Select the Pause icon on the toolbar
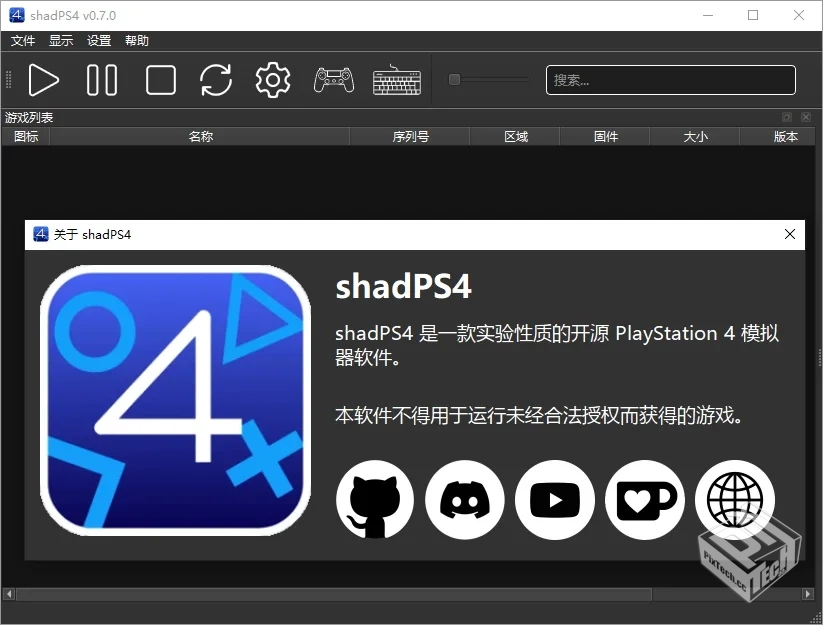This screenshot has height=625, width=823. coord(102,80)
